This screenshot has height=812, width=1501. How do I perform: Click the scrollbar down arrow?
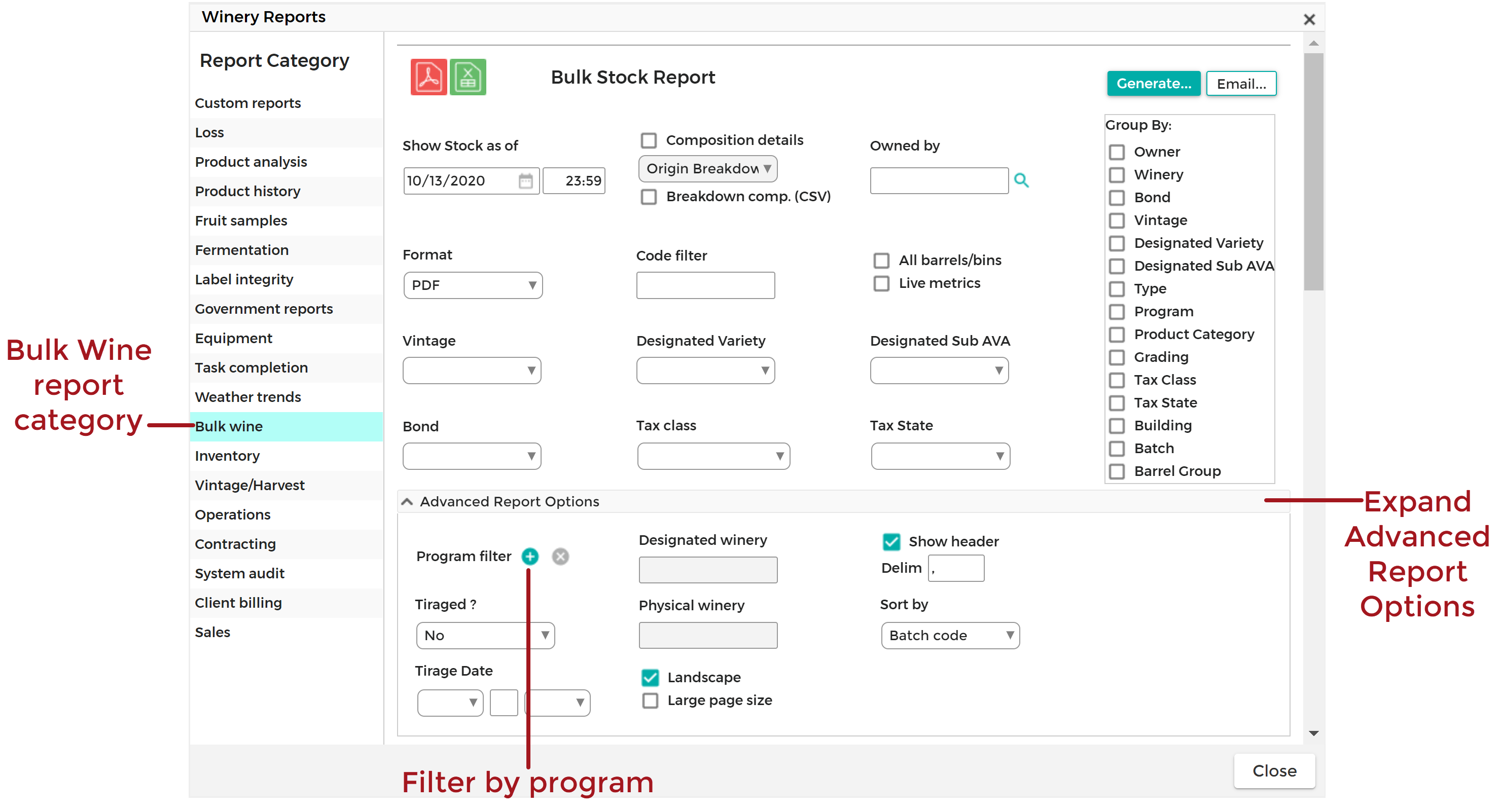coord(1313,733)
